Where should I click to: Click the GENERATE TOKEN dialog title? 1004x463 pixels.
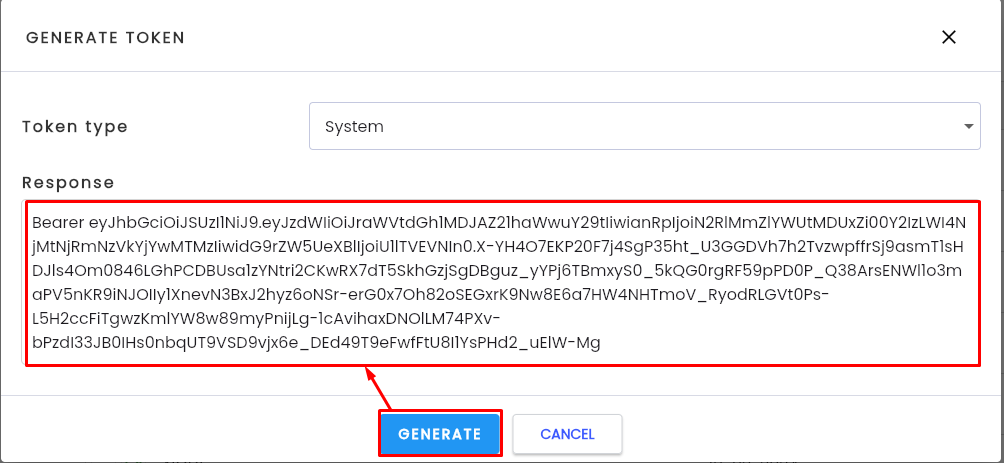pyautogui.click(x=105, y=38)
